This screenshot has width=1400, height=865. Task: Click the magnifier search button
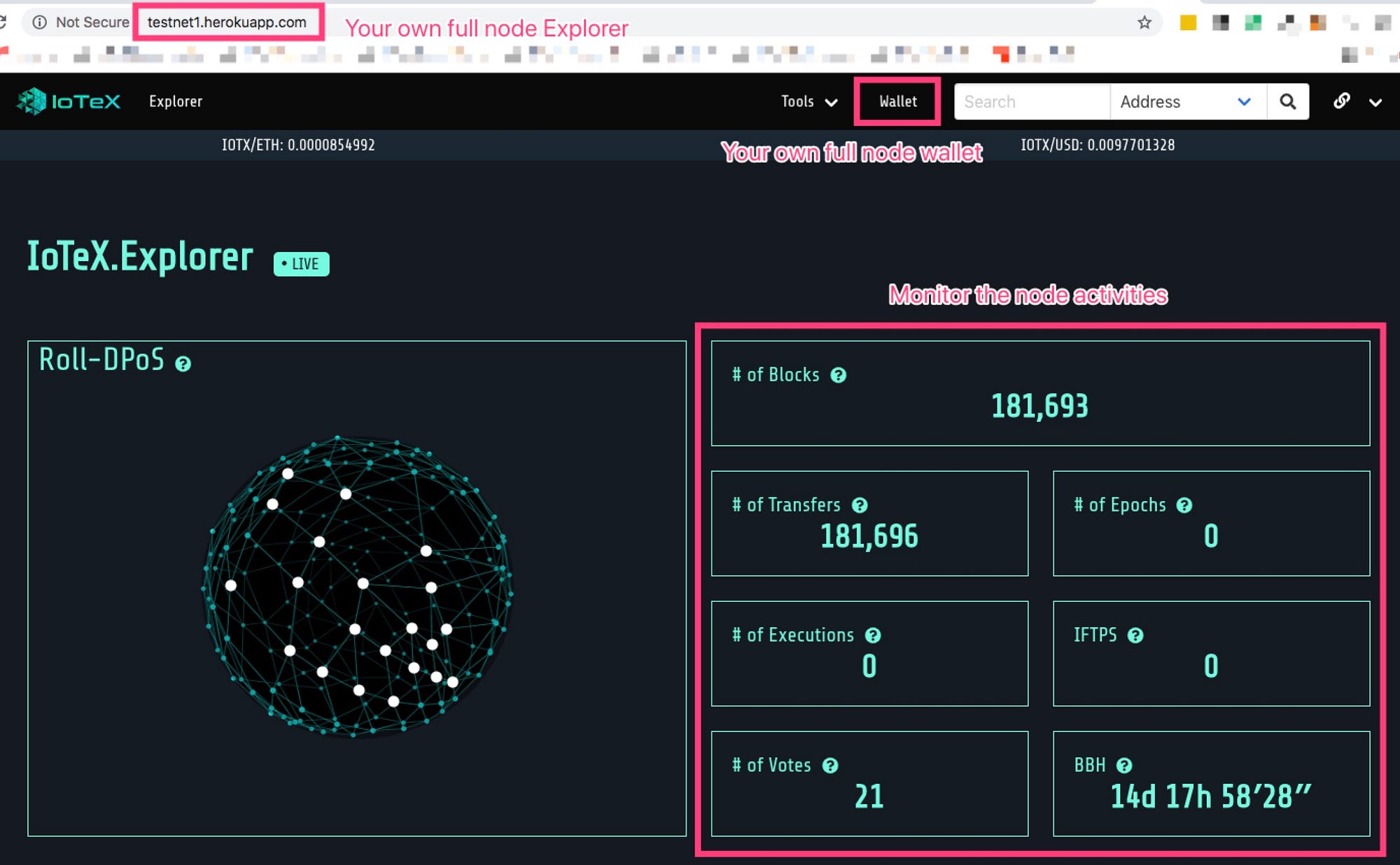tap(1288, 102)
